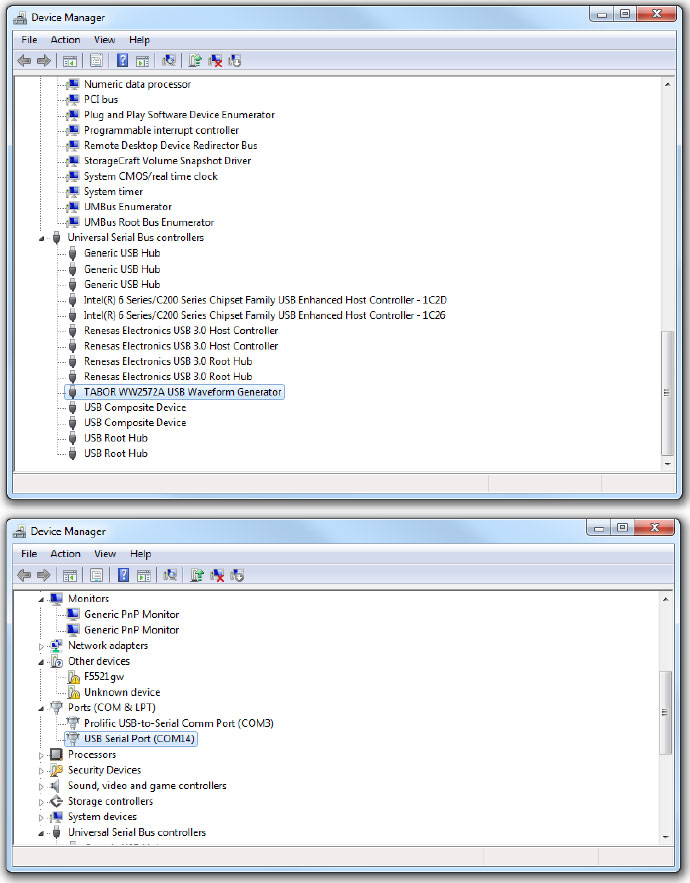Click Back arrow in top window toolbar
This screenshot has height=883, width=690.
[x=24, y=61]
